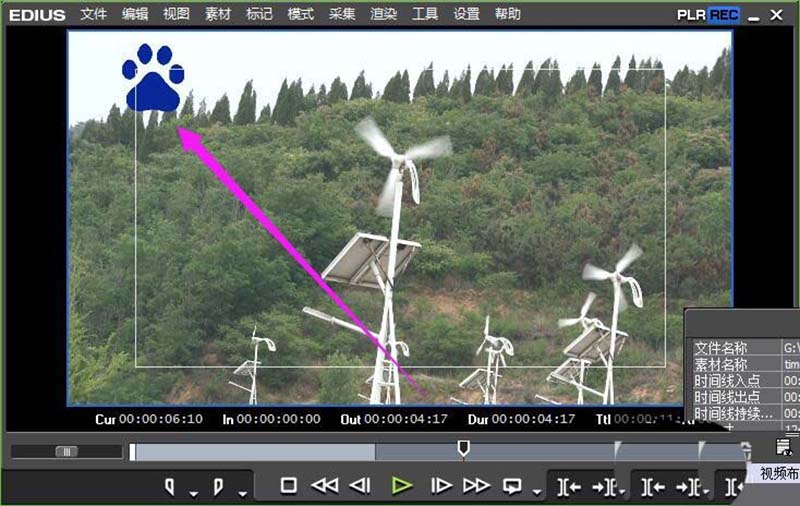Click the position bar start marker
This screenshot has width=800, height=506.
(133, 452)
